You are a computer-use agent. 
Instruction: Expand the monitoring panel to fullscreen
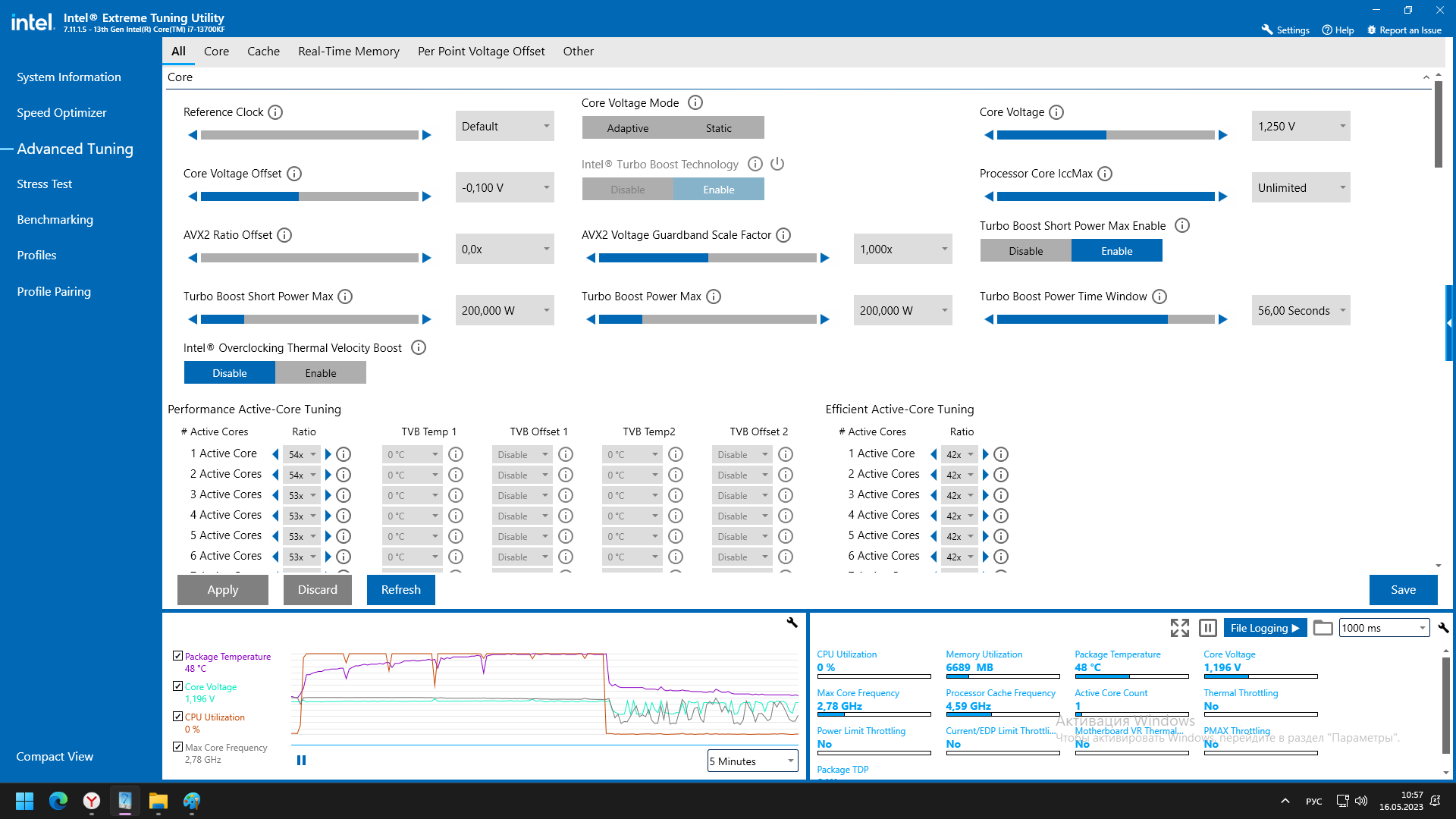click(1179, 628)
